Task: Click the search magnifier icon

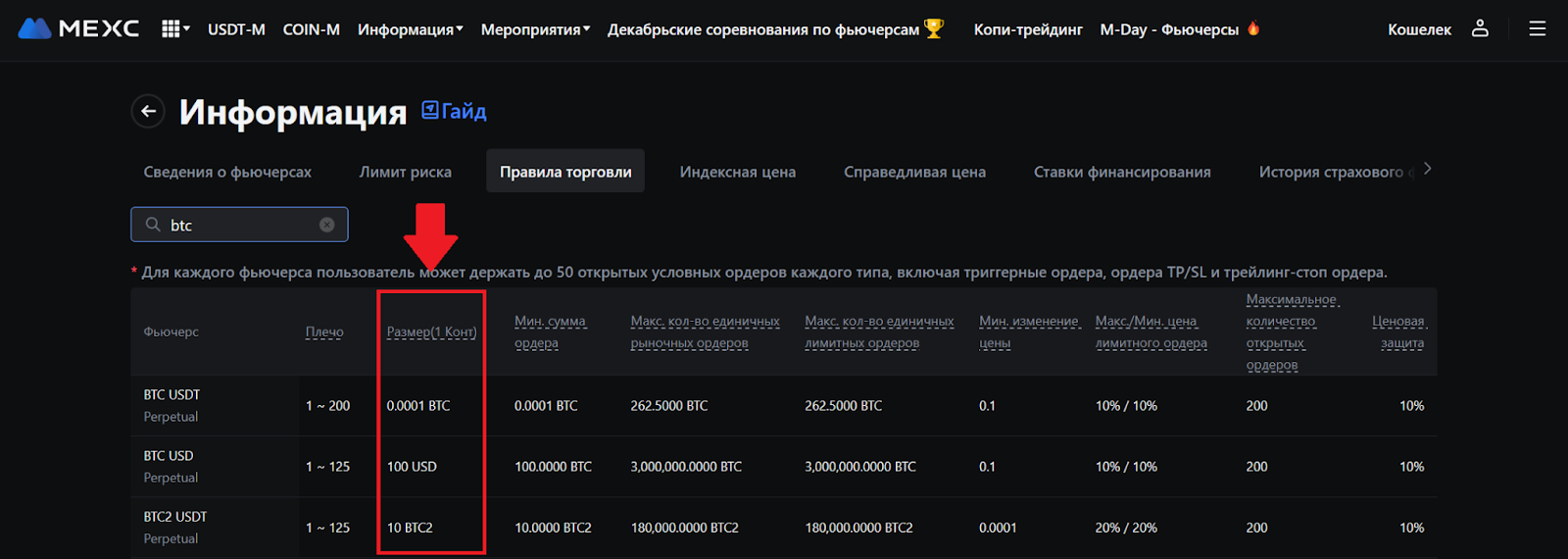Action: 153,225
